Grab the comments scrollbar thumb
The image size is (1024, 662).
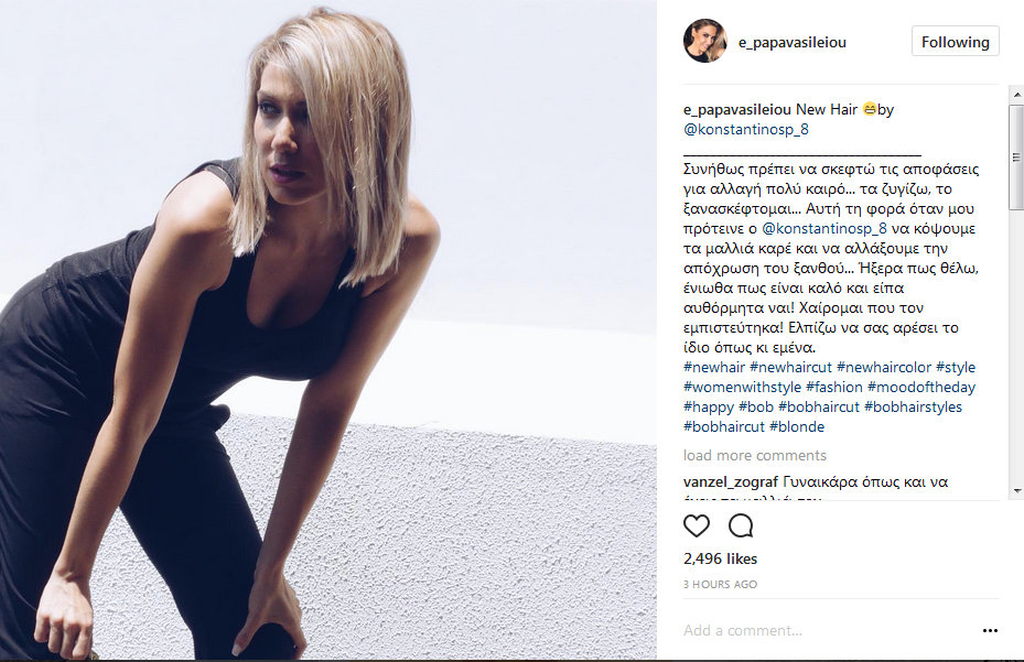[1017, 157]
